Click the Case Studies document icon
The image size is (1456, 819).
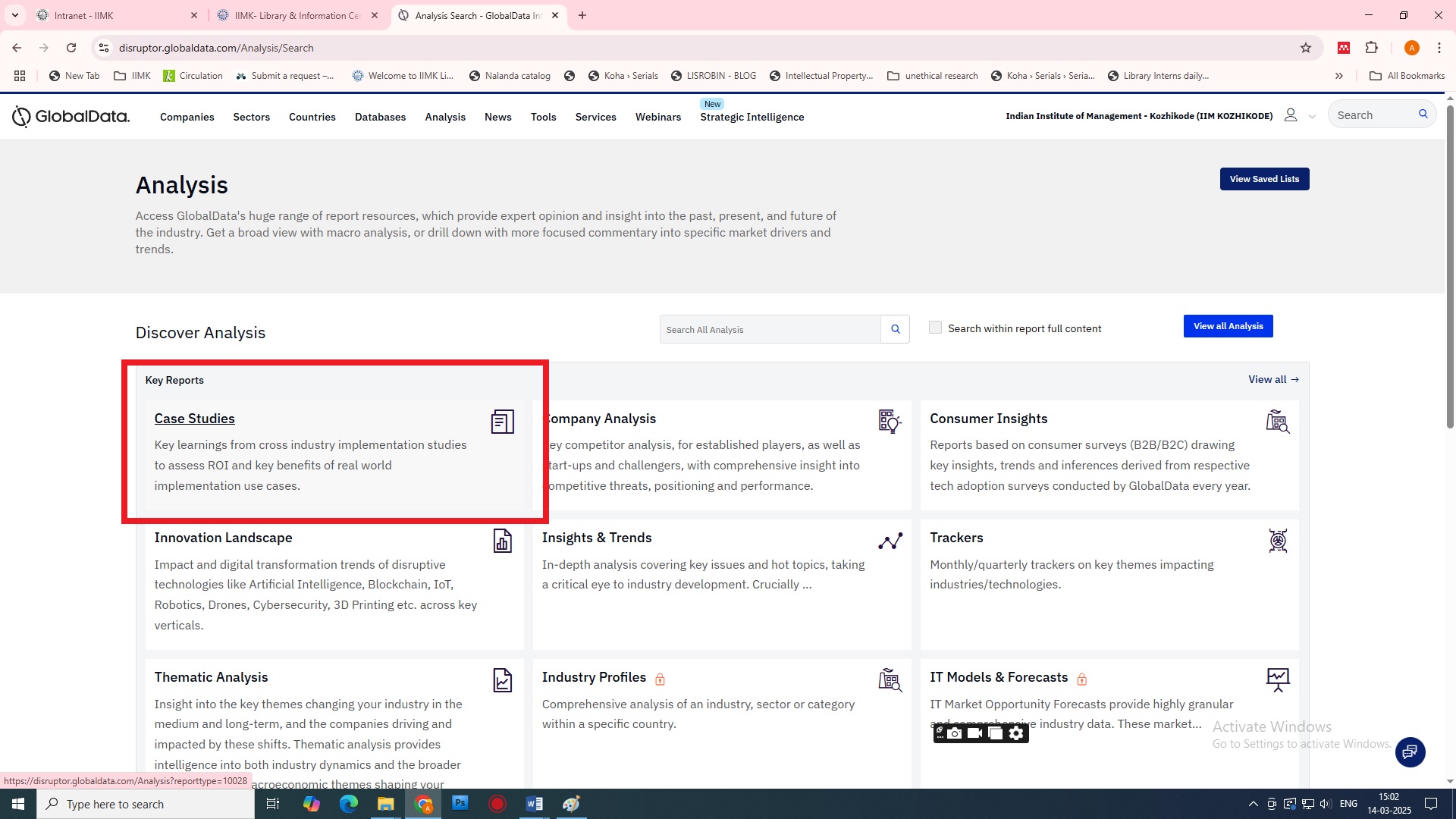click(502, 422)
